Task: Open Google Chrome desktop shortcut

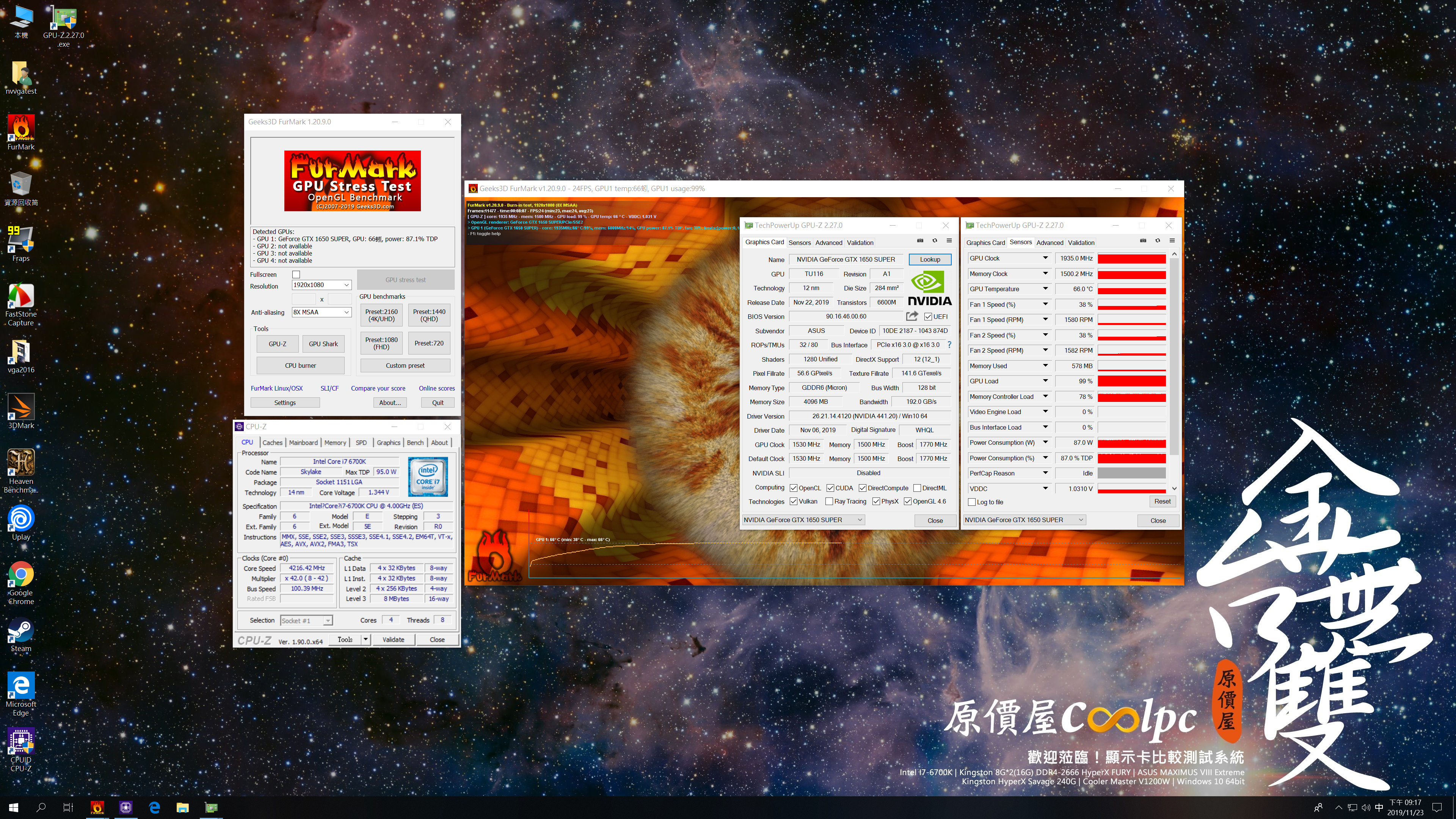Action: tap(21, 583)
